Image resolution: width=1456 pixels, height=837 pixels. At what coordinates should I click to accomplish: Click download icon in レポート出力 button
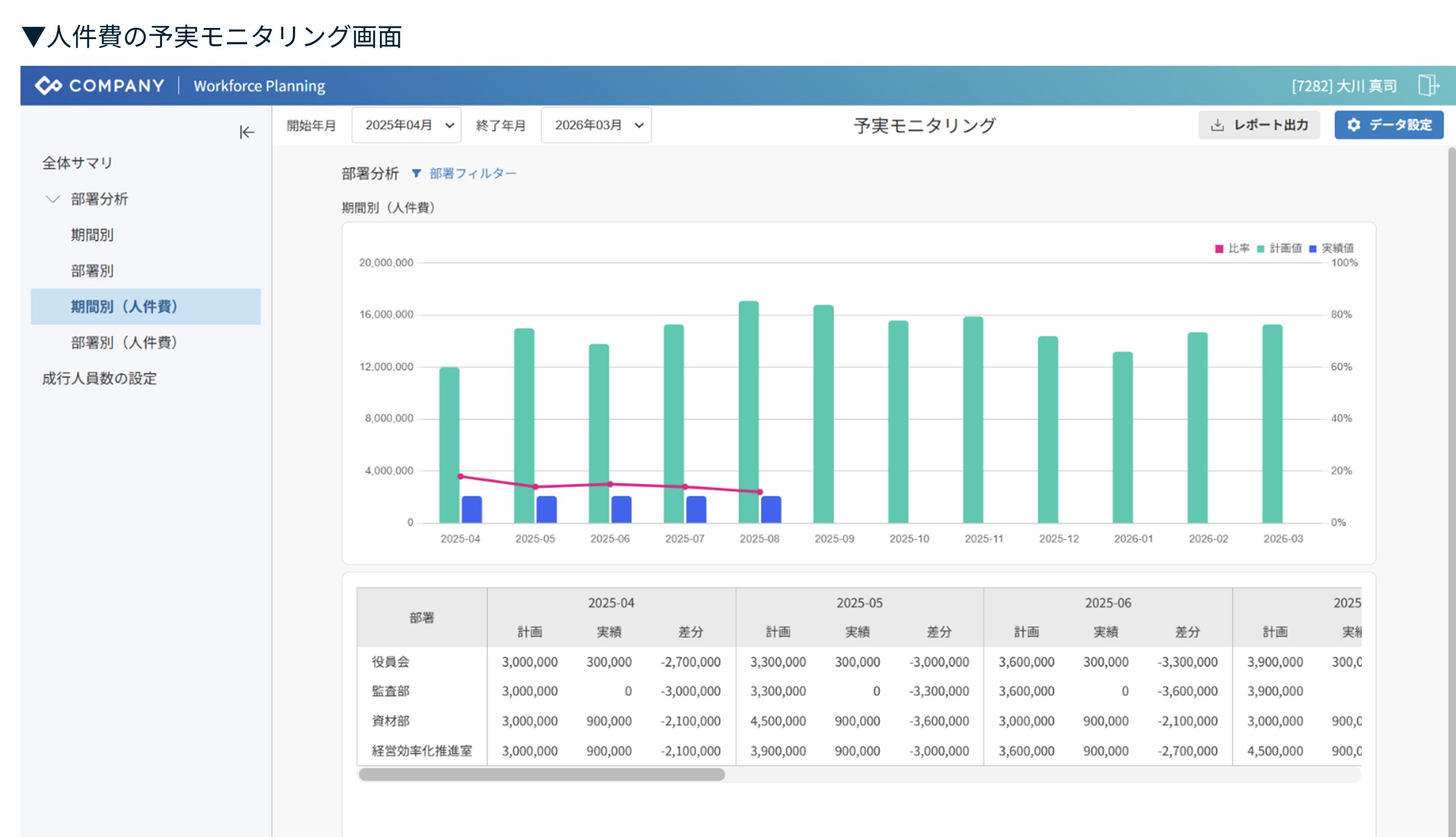1218,125
